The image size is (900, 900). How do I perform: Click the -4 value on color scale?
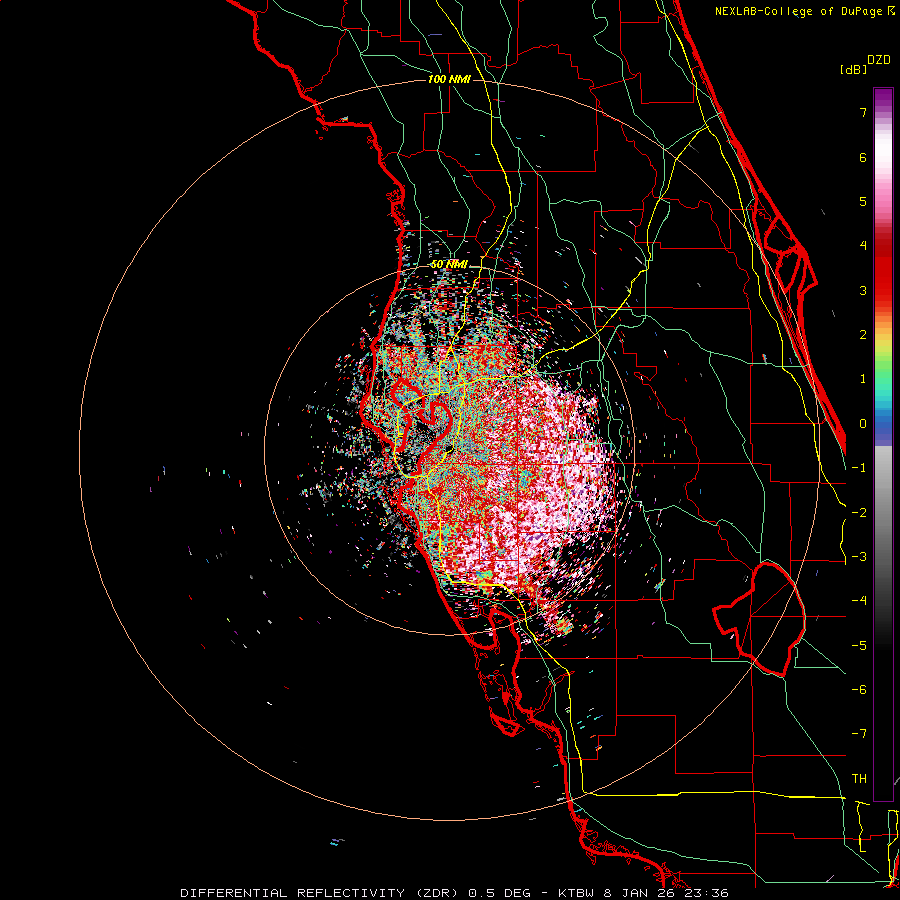(859, 601)
